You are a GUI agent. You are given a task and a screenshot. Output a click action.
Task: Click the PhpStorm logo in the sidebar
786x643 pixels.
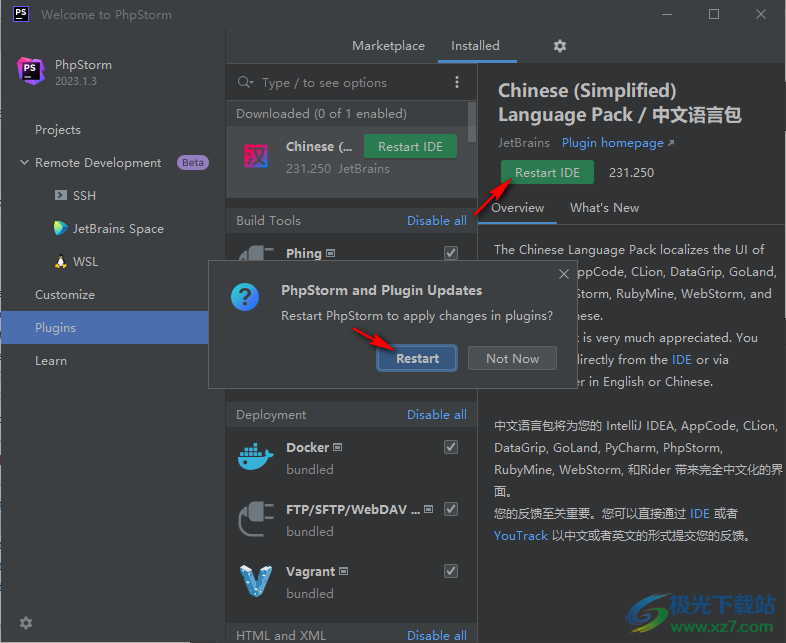(x=31, y=71)
